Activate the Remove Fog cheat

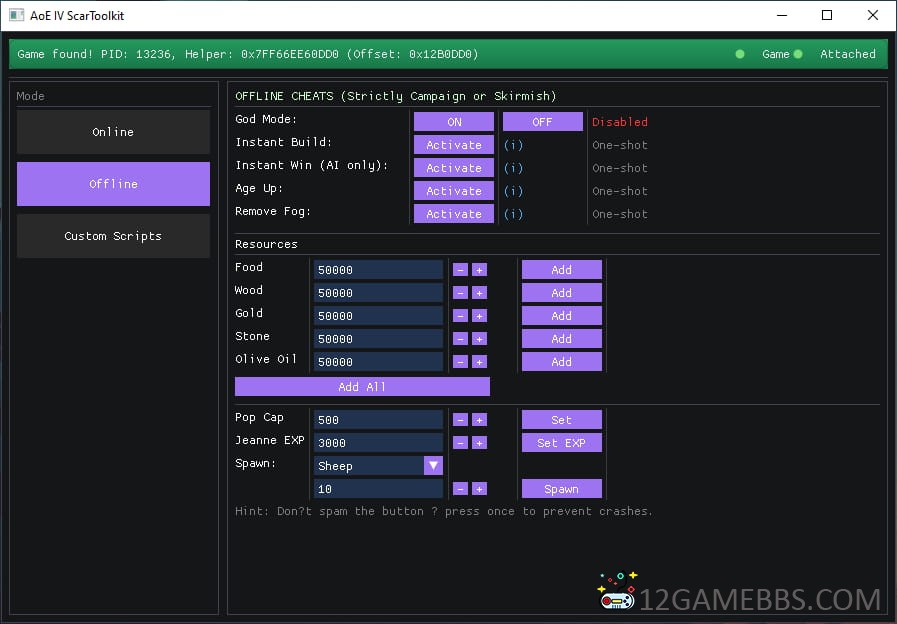(x=454, y=214)
